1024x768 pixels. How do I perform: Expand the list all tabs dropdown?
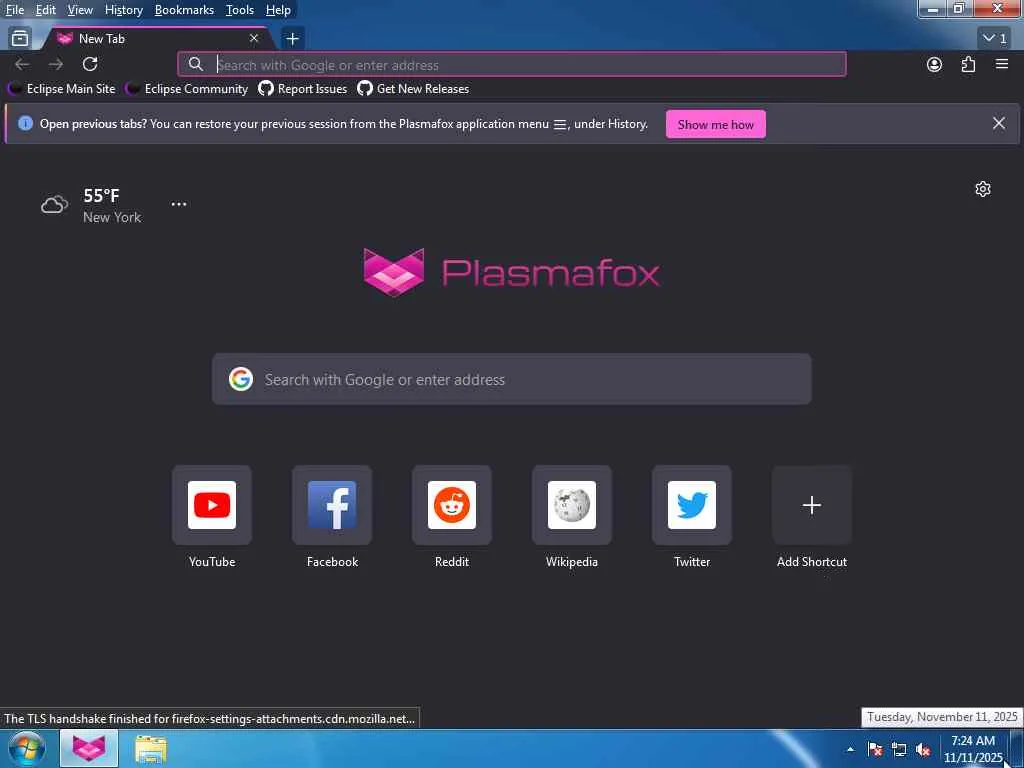[x=995, y=39]
